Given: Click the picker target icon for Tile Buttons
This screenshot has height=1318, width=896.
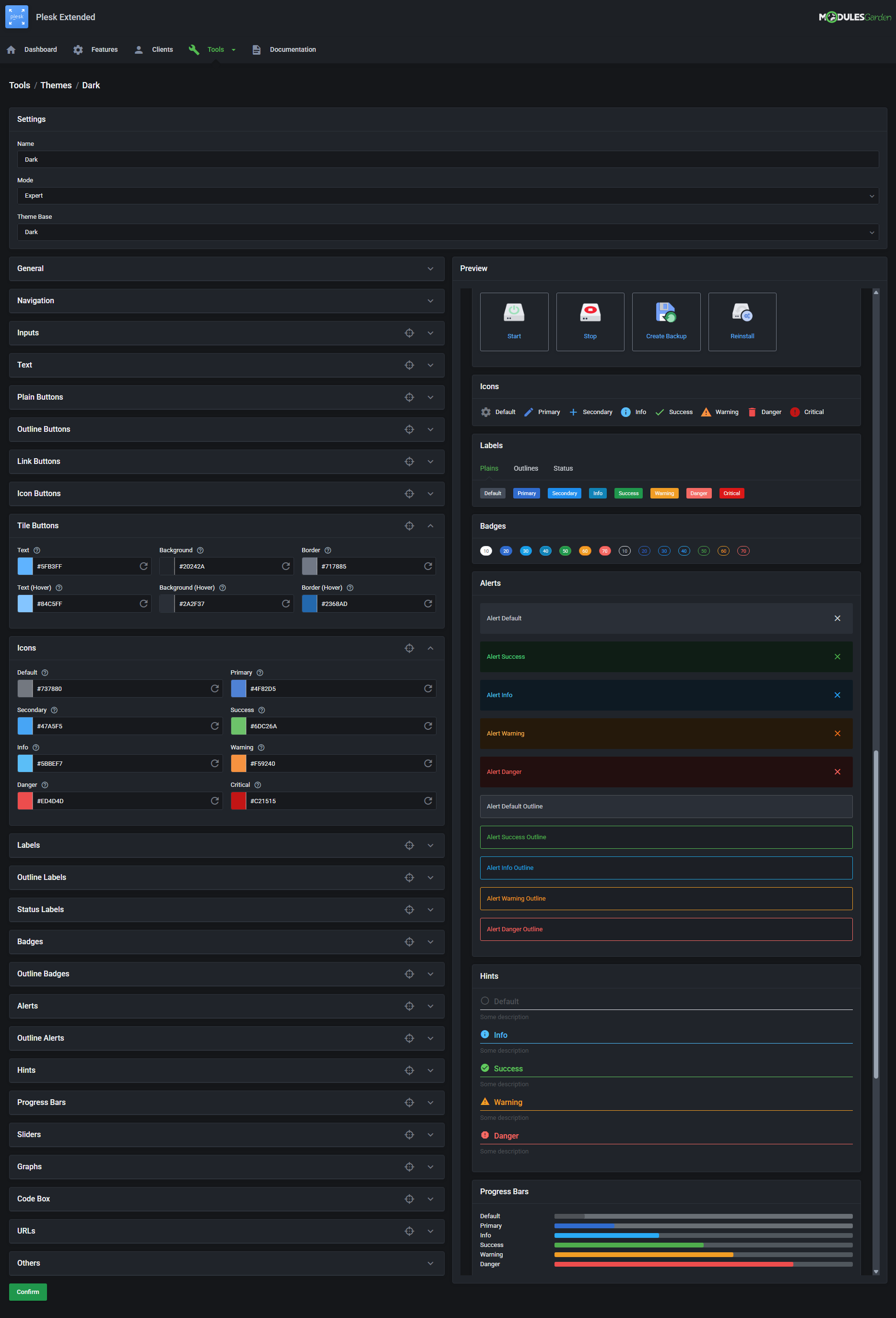Looking at the screenshot, I should point(410,526).
